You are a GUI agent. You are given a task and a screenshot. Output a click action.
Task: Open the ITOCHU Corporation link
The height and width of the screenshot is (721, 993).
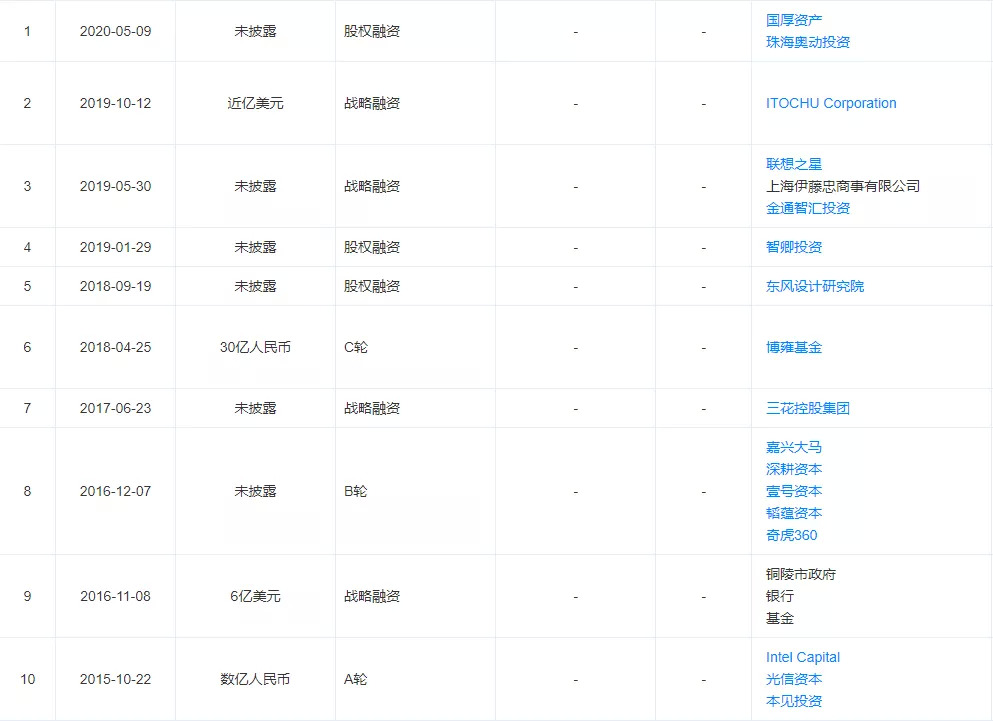point(831,103)
